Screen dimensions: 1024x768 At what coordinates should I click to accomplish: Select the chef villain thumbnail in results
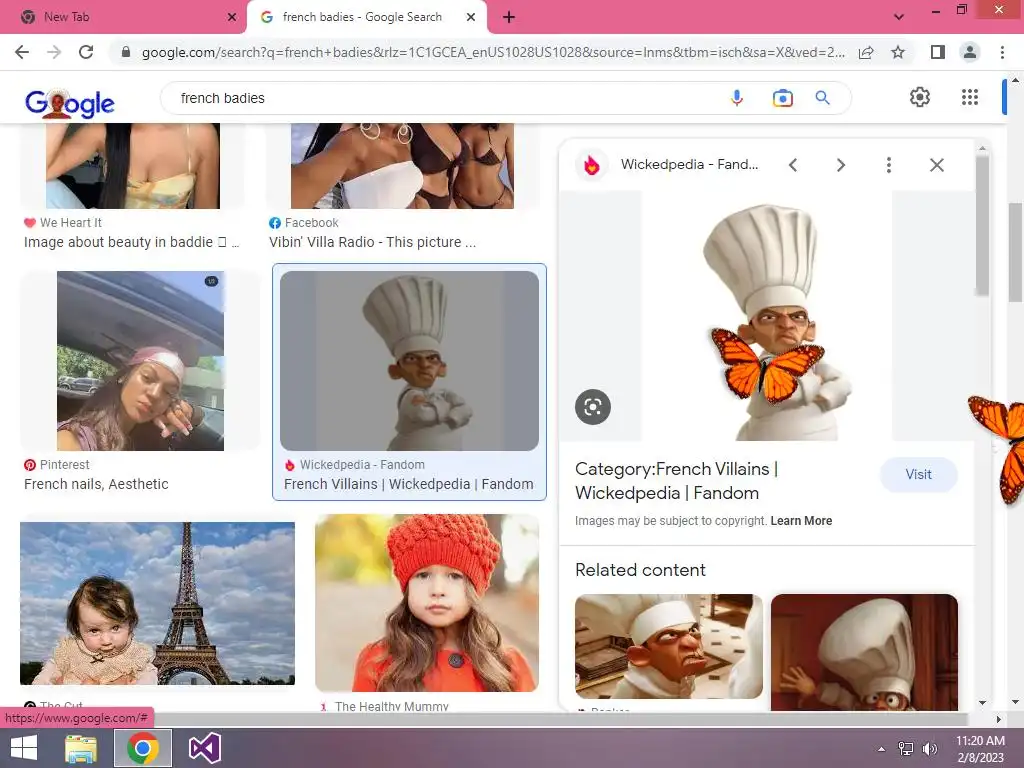coord(409,360)
